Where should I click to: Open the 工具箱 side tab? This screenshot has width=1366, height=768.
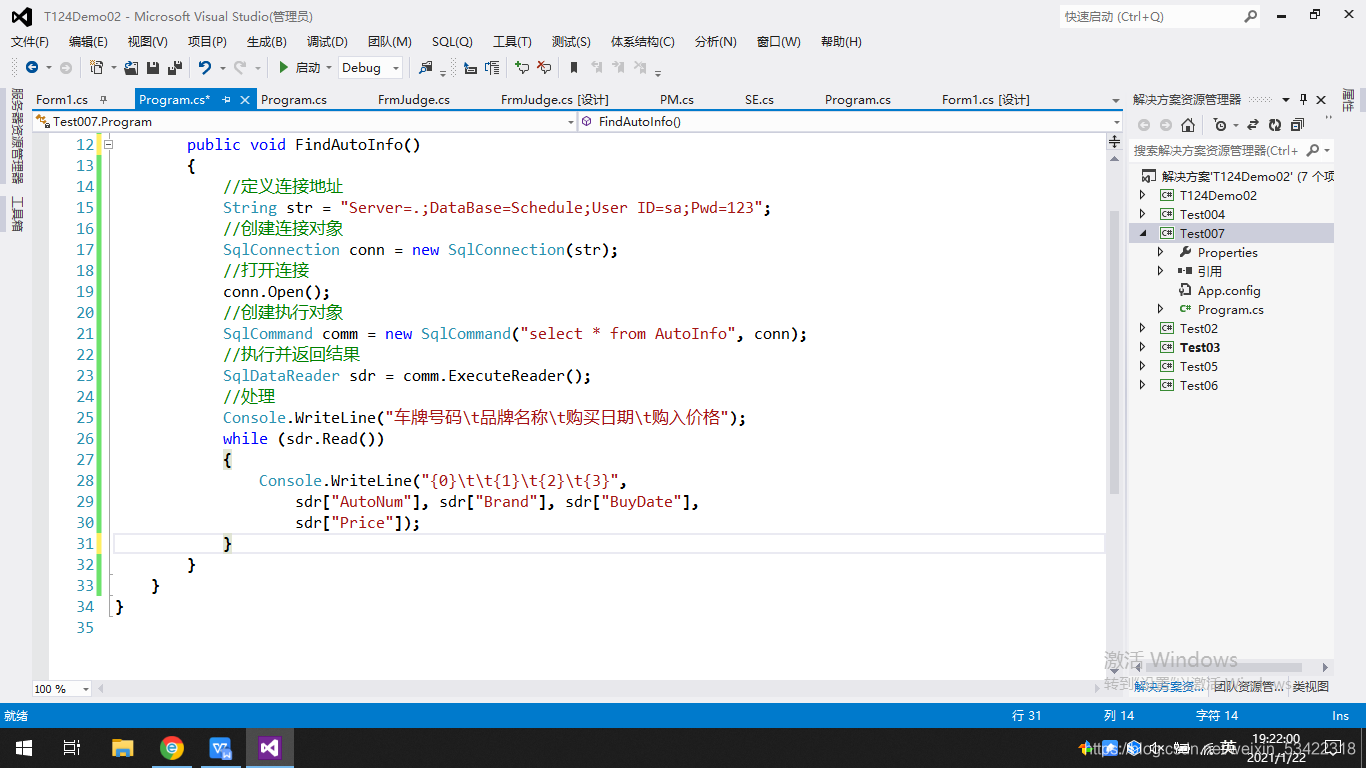pyautogui.click(x=16, y=214)
